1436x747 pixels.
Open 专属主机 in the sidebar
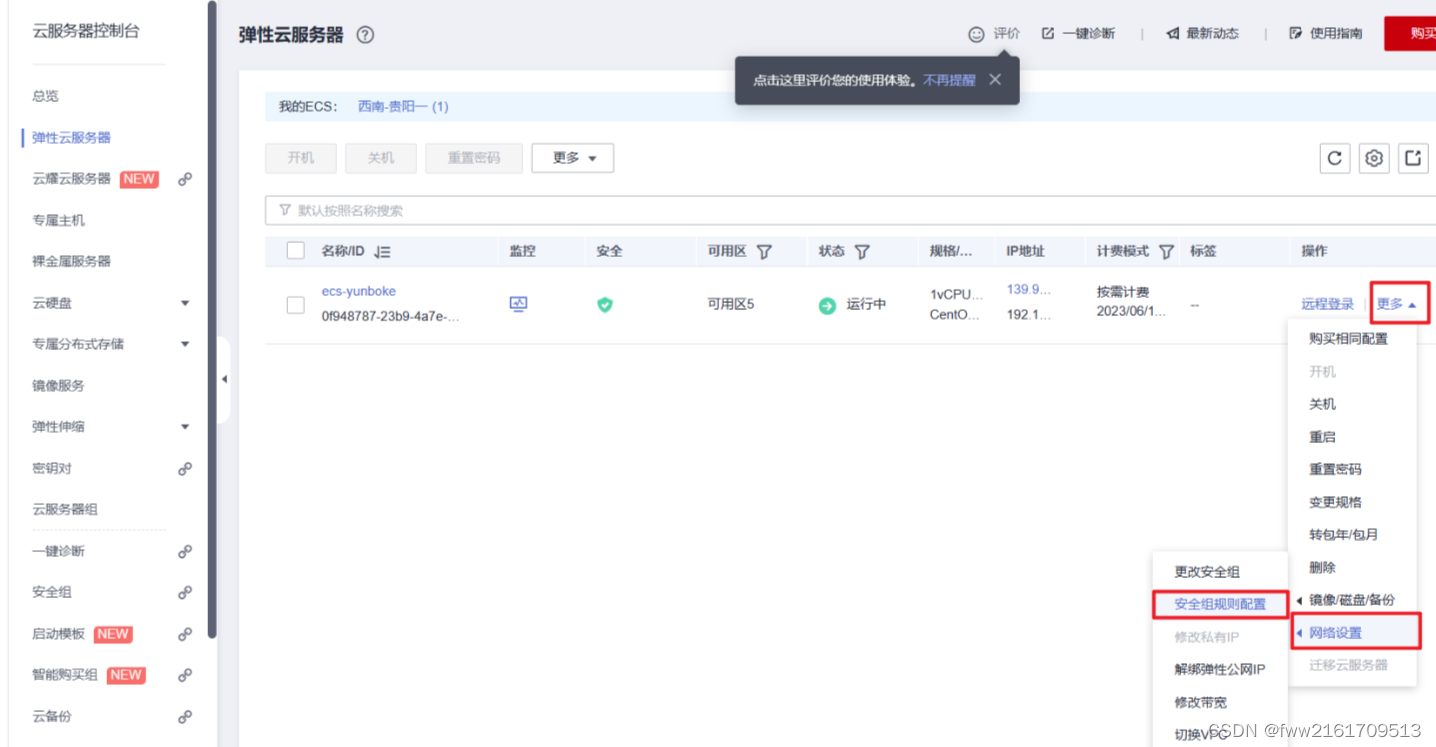click(x=58, y=220)
